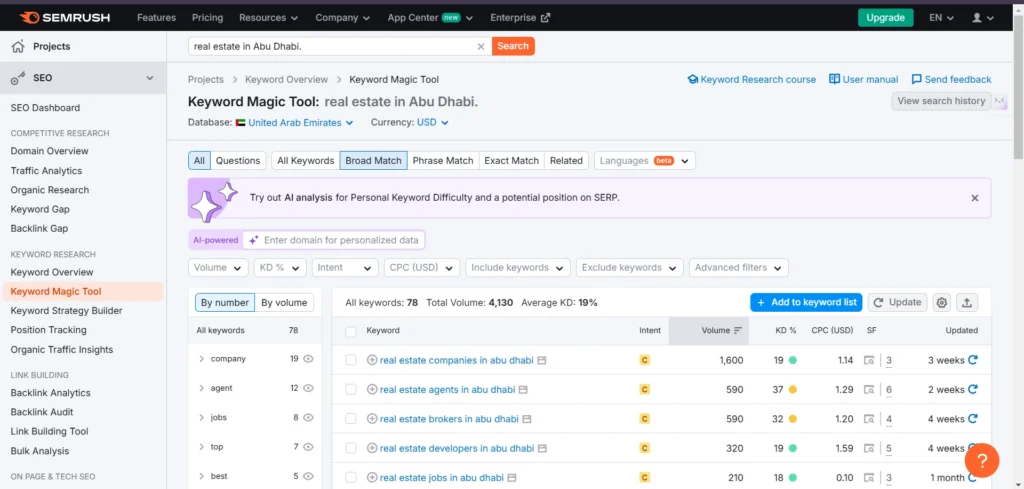Change database United Arab Emirates dropdown
Image resolution: width=1024 pixels, height=489 pixels.
pos(295,123)
